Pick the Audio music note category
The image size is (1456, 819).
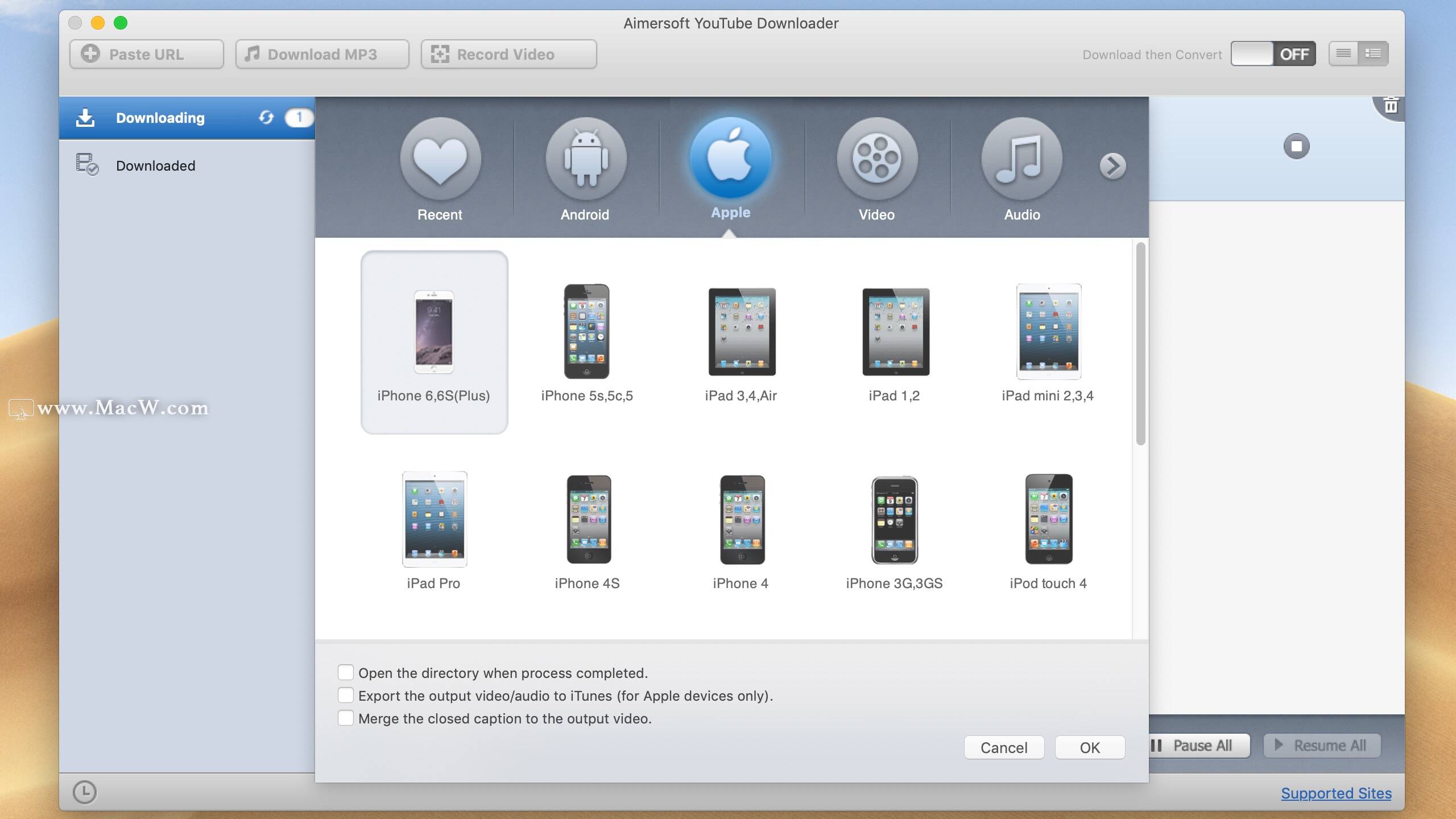1022,159
